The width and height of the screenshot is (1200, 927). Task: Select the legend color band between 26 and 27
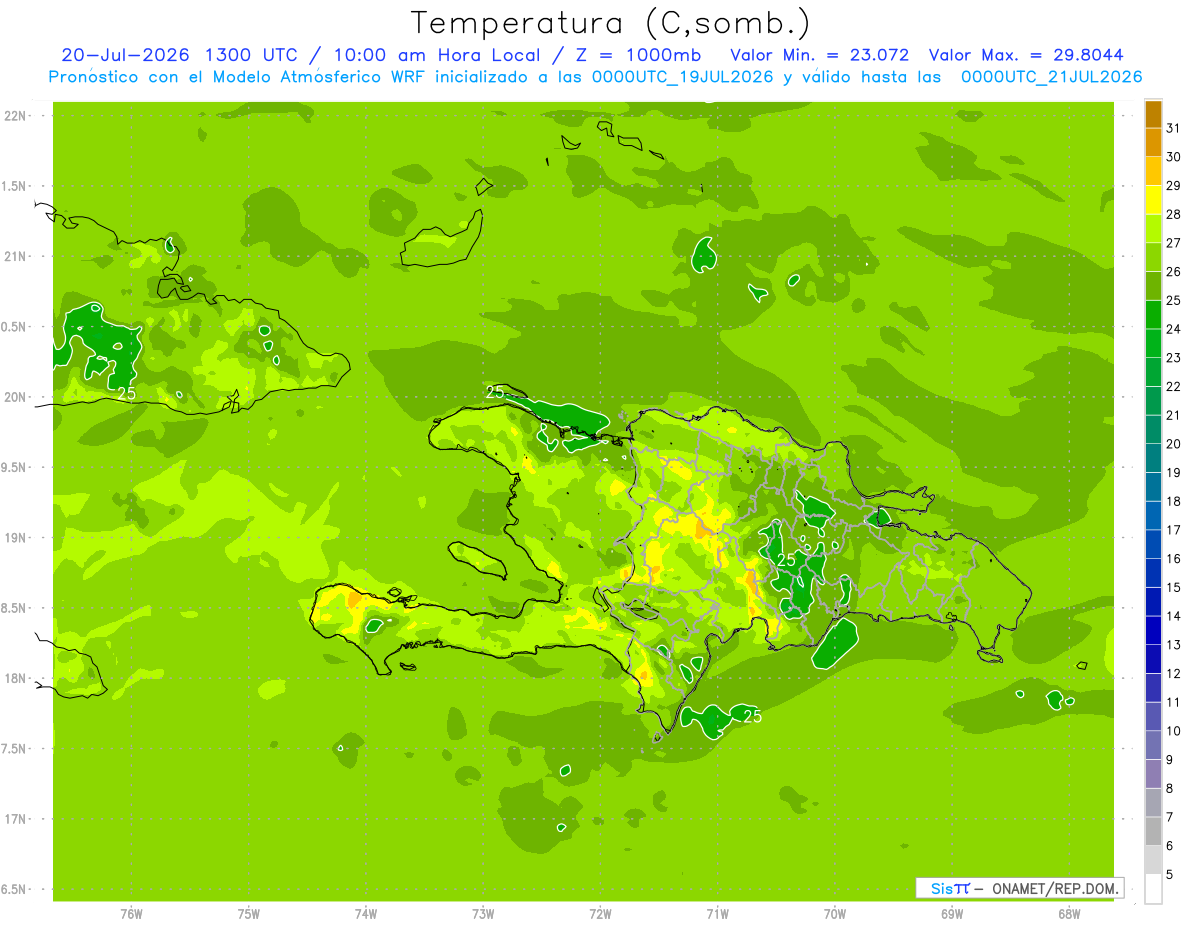click(1153, 257)
